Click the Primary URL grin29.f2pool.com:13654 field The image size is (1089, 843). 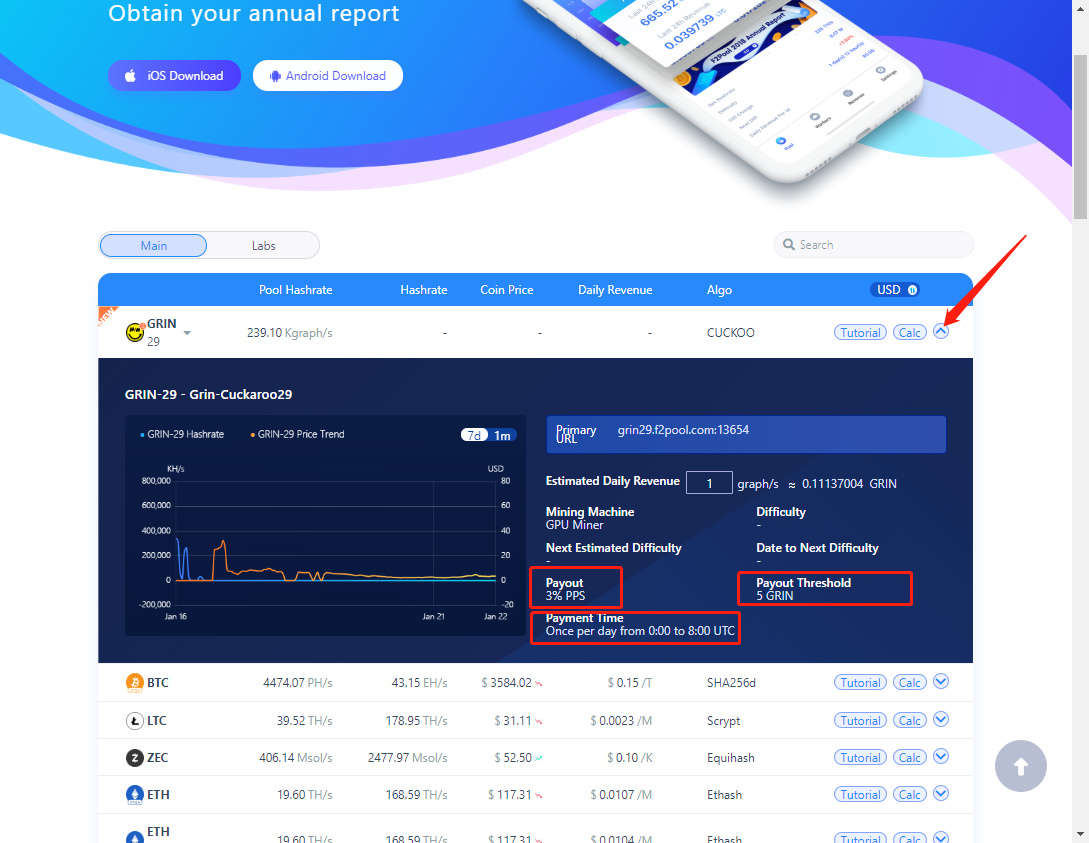click(x=746, y=434)
